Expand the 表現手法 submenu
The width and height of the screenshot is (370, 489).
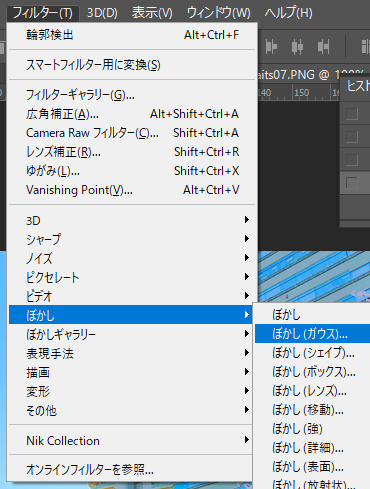click(x=132, y=353)
